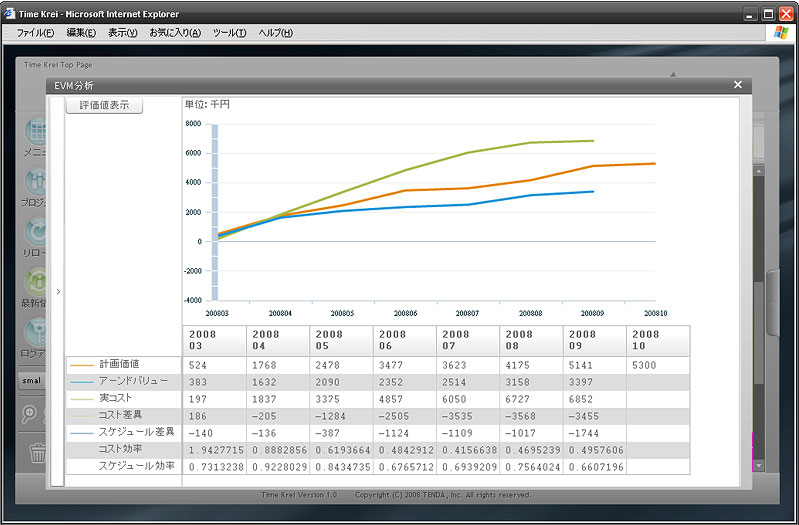Click the scroll down arrow at right edge
Image resolution: width=799 pixels, height=525 pixels.
pyautogui.click(x=758, y=465)
